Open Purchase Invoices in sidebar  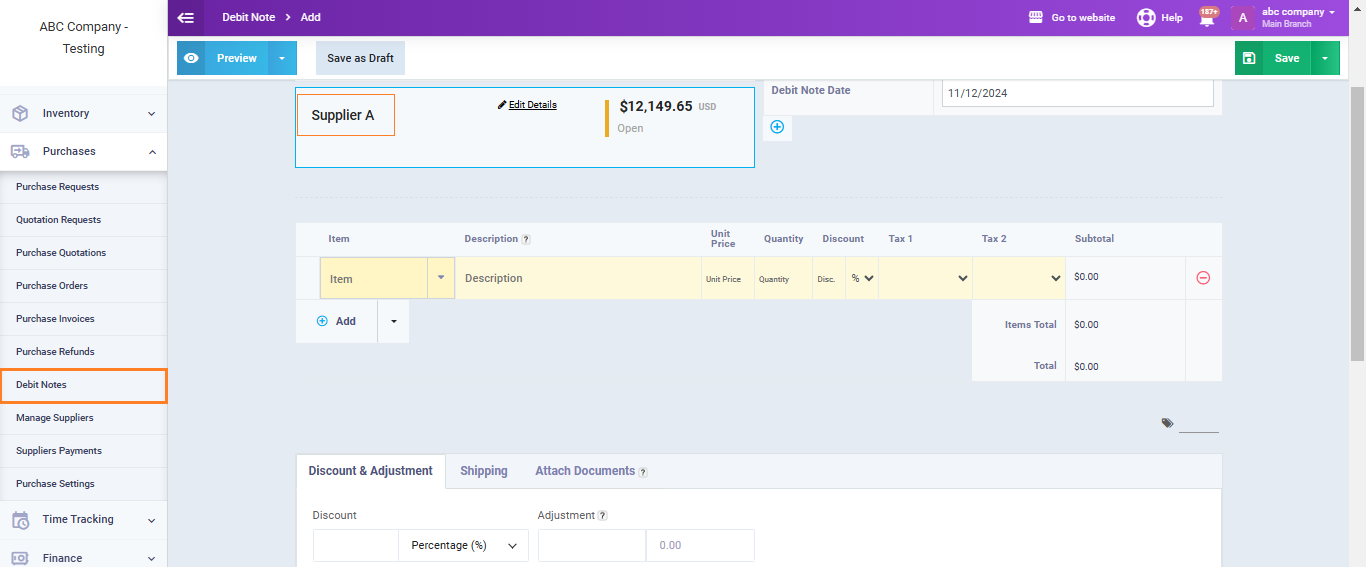pyautogui.click(x=55, y=319)
